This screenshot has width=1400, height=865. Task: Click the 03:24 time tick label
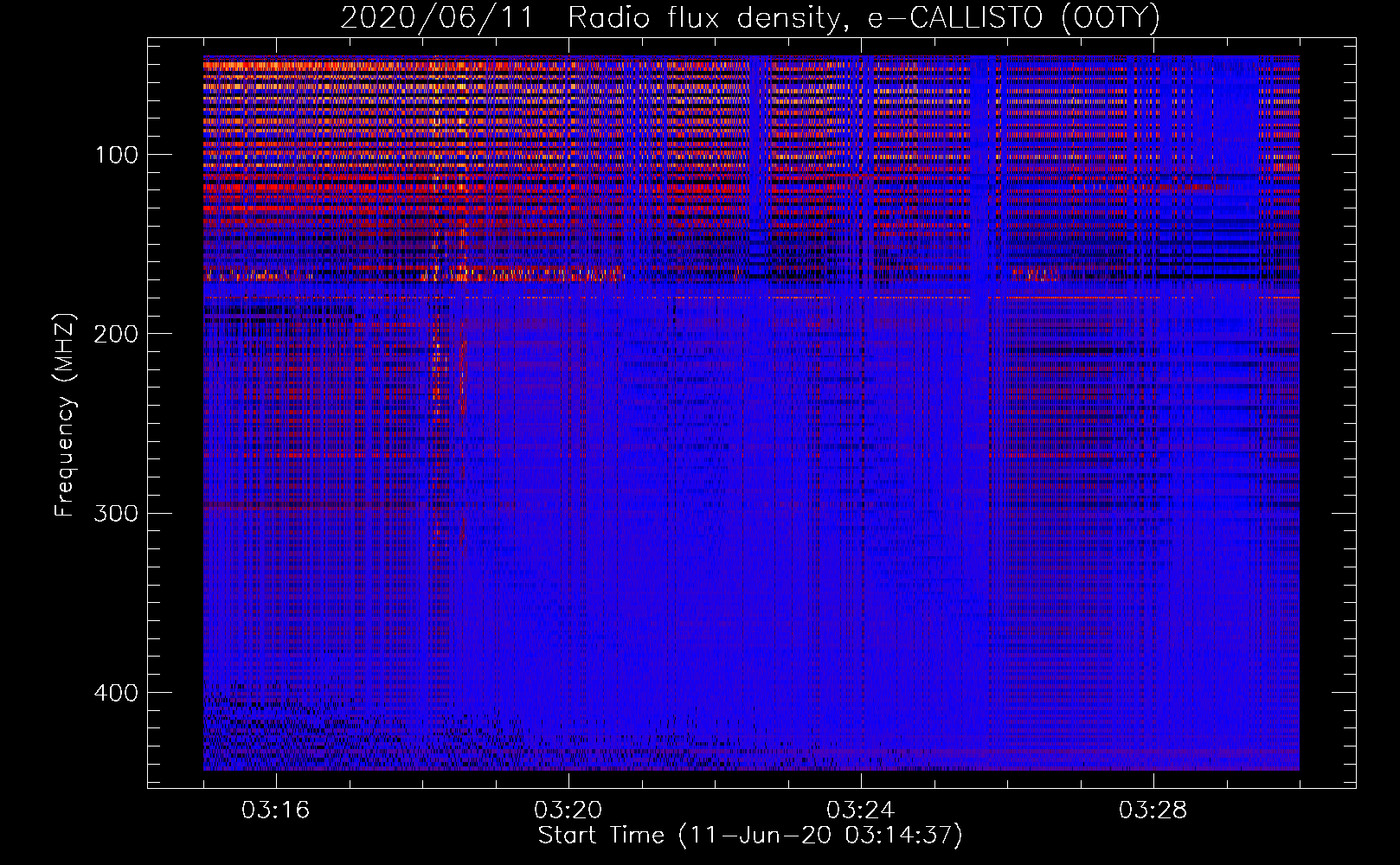[x=861, y=811]
